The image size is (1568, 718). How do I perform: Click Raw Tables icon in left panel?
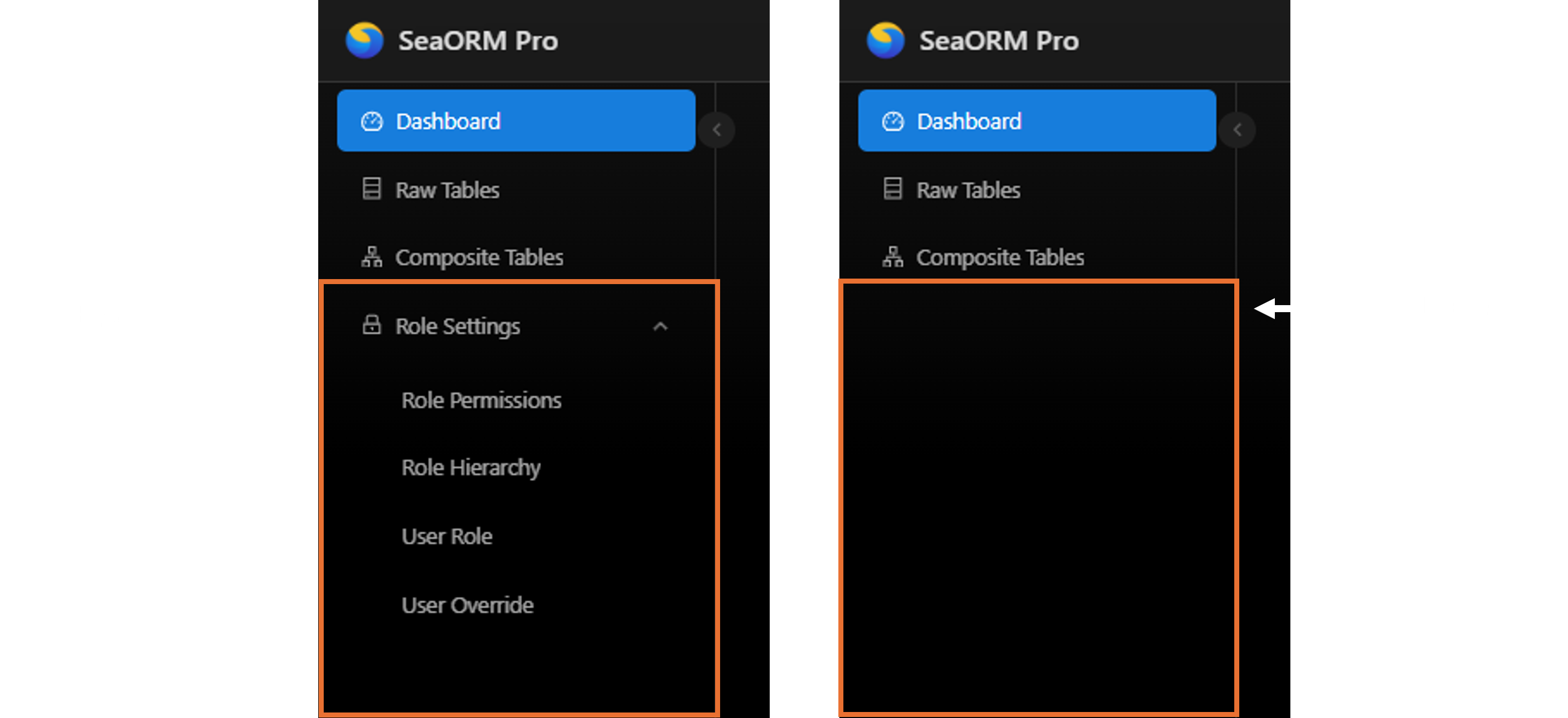[x=371, y=188]
